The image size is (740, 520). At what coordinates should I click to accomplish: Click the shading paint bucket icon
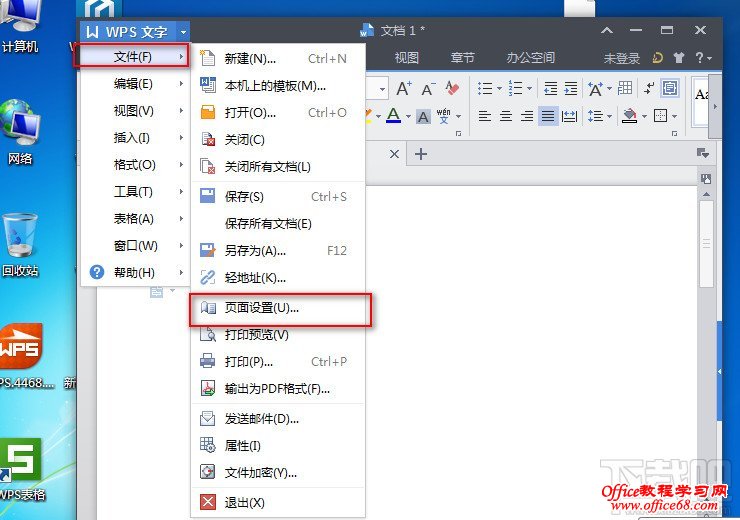[x=630, y=116]
